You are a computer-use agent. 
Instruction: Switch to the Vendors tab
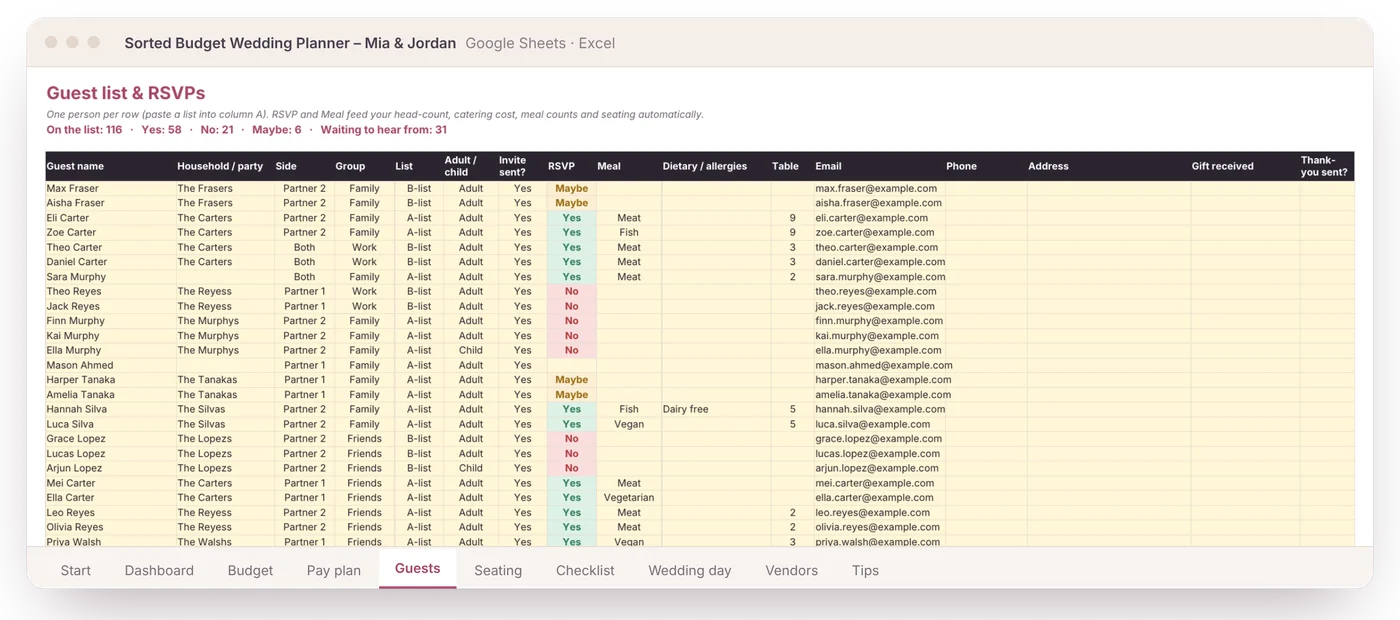(x=792, y=570)
